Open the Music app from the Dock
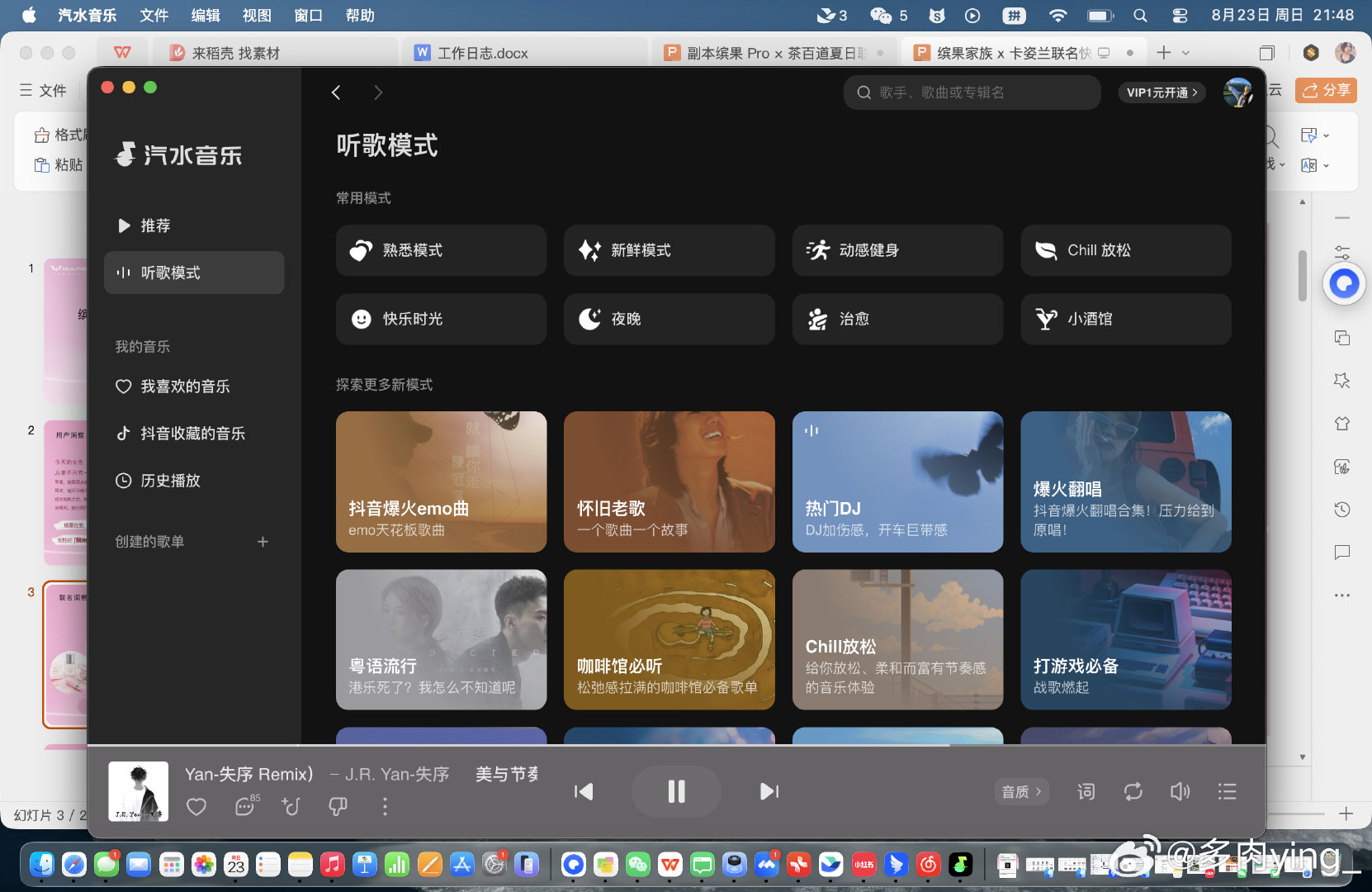Viewport: 1372px width, 892px height. point(332,864)
